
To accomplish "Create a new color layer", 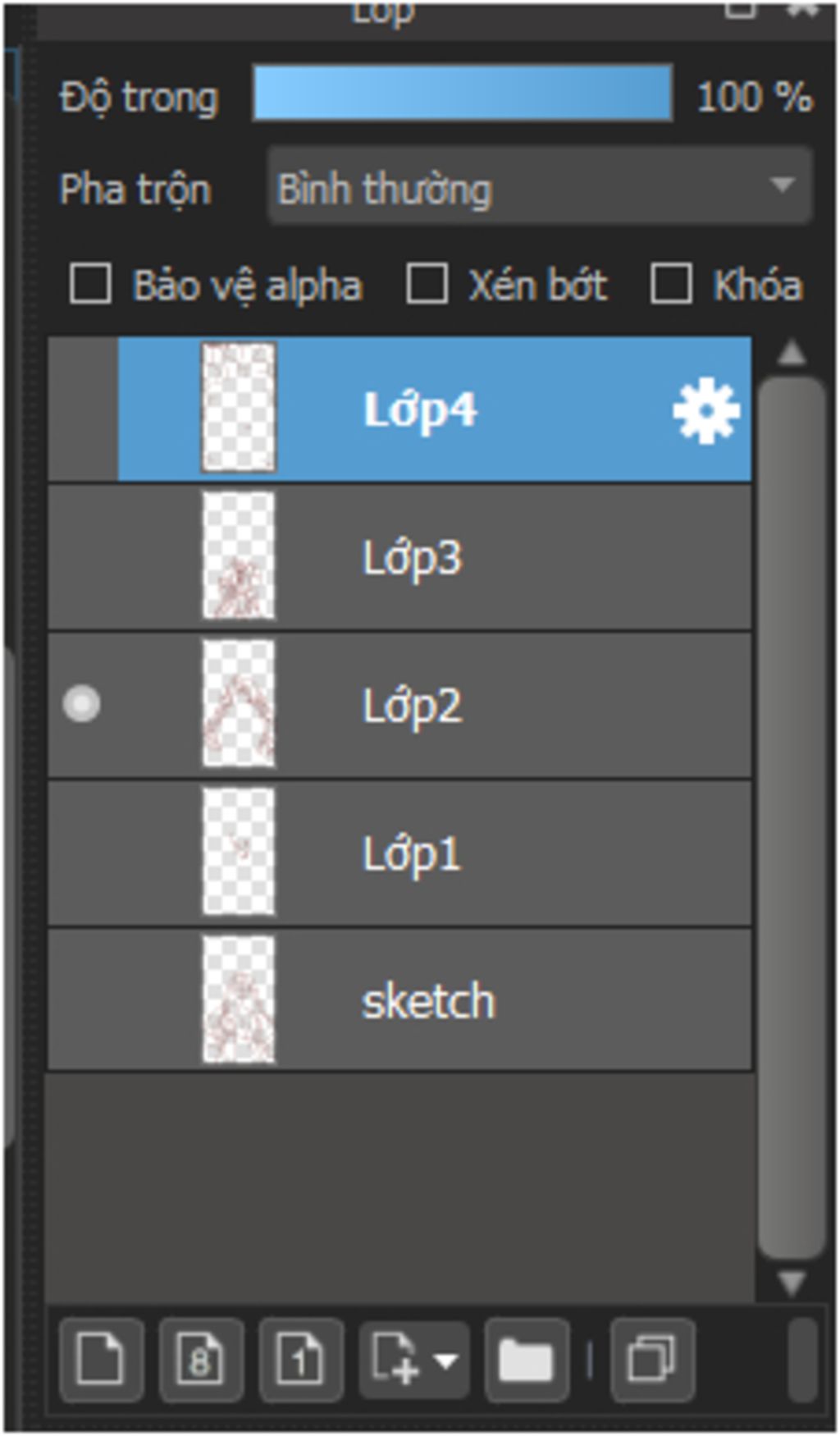I will pyautogui.click(x=101, y=1360).
